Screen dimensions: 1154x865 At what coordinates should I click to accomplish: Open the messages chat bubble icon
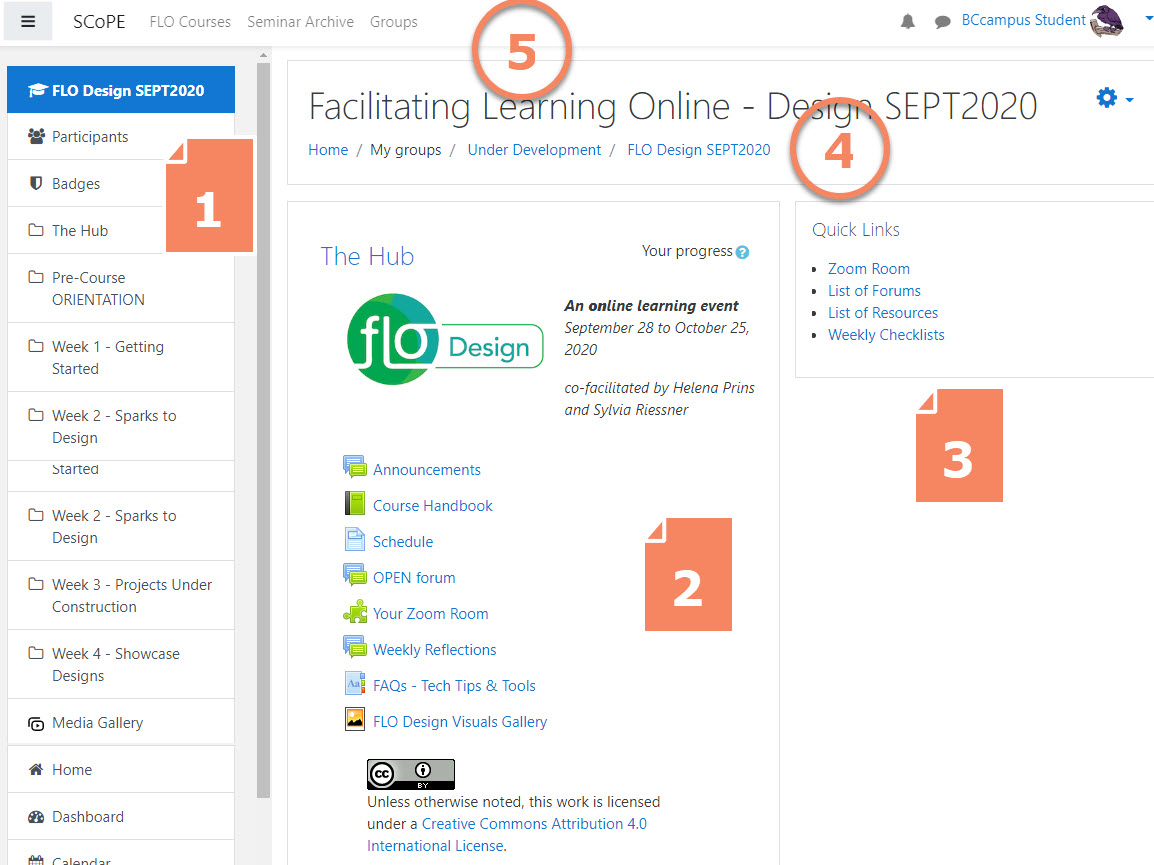(x=942, y=22)
